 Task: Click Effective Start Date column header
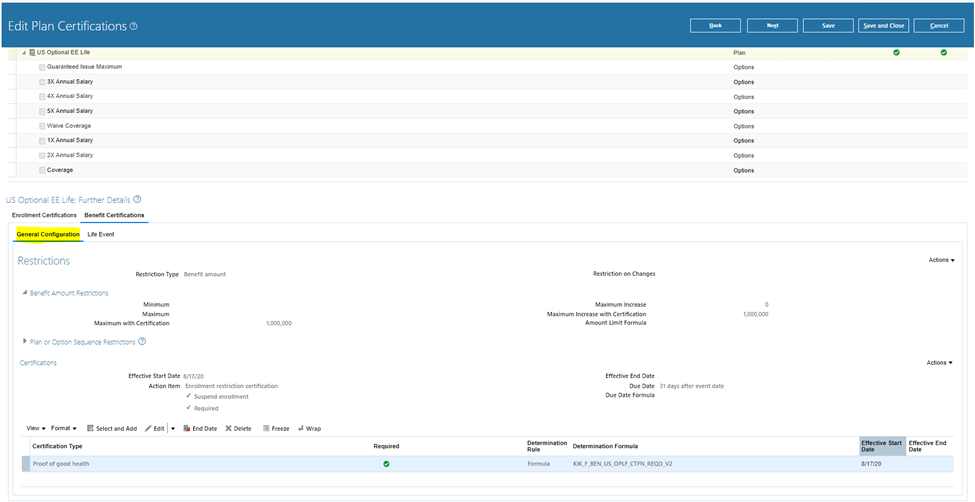coord(882,446)
